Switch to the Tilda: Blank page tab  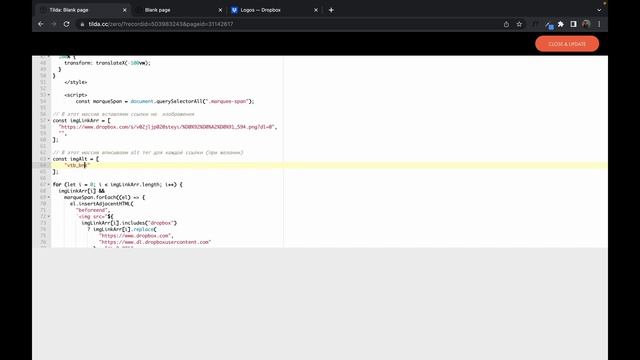(x=82, y=10)
